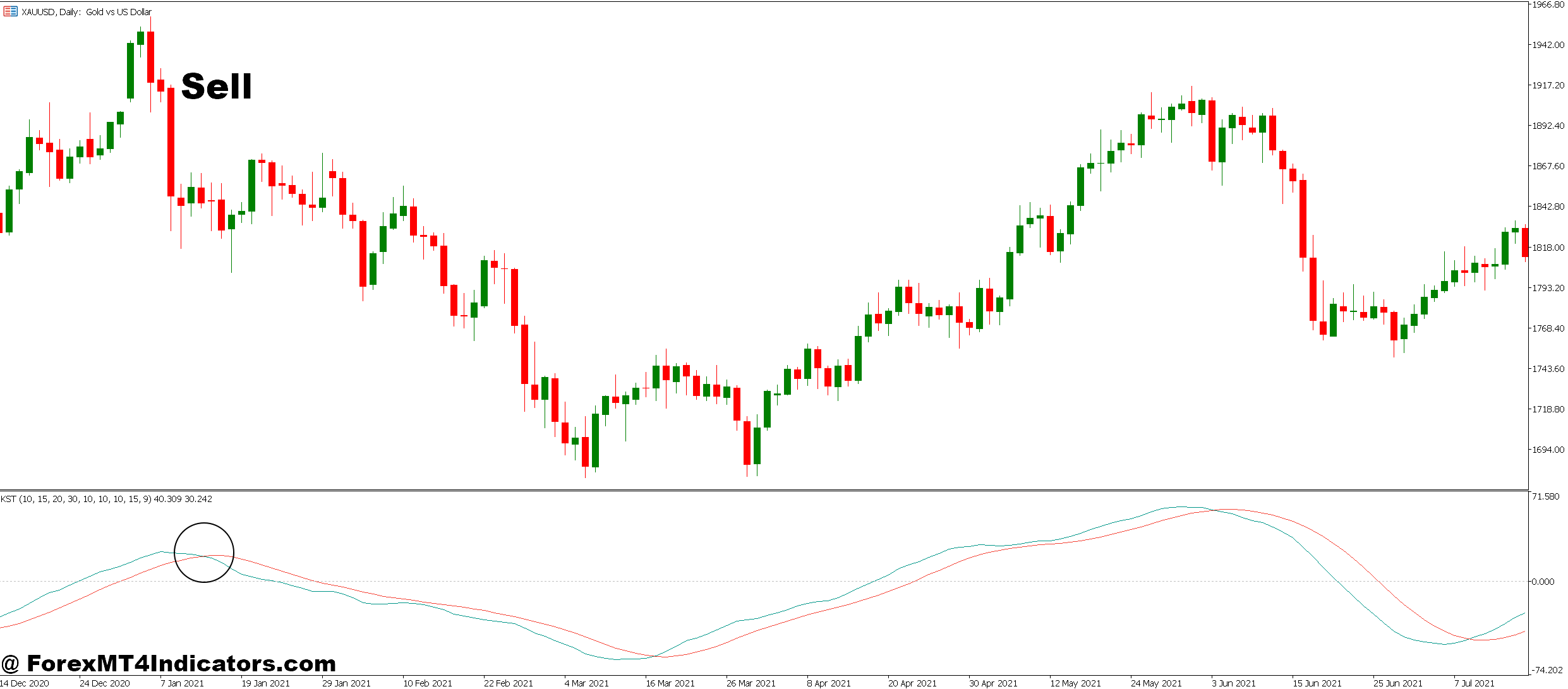Click the chart symbol icon beside XAUUSD
The width and height of the screenshot is (1568, 689).
(10, 11)
